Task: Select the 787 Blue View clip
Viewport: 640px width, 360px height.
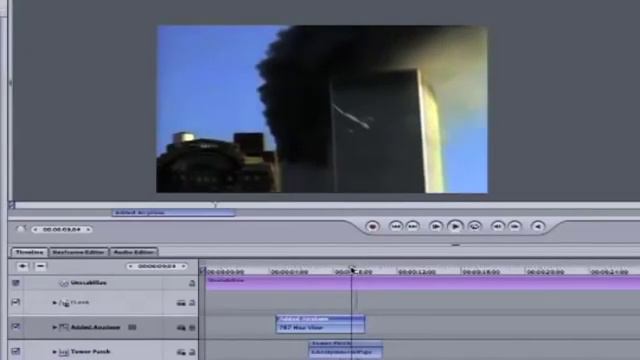Action: 320,328
